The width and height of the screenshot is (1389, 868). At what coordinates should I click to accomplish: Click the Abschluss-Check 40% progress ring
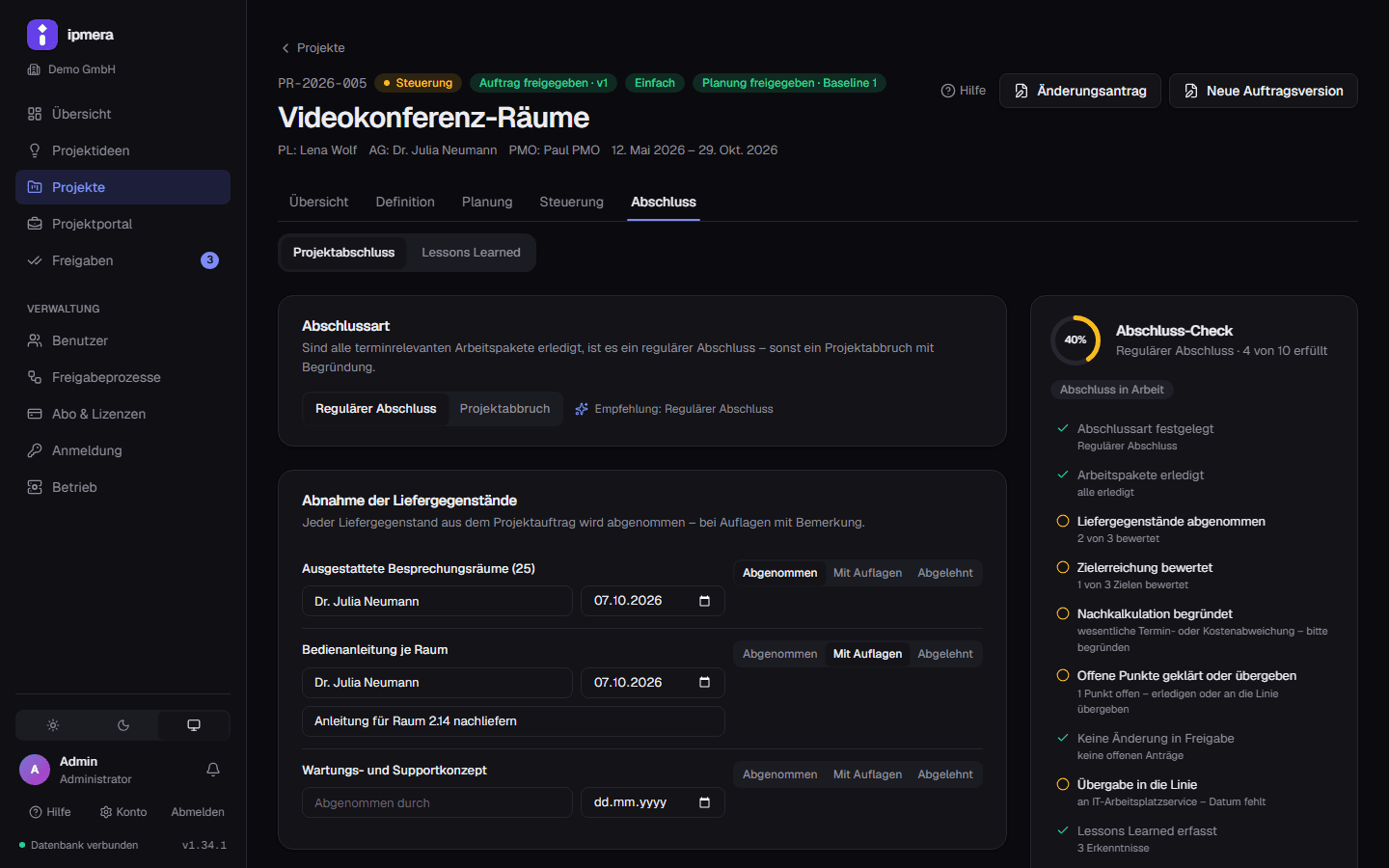(1076, 339)
